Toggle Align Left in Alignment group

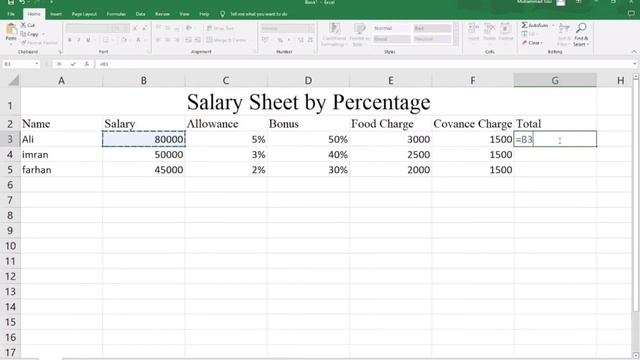[x=158, y=40]
